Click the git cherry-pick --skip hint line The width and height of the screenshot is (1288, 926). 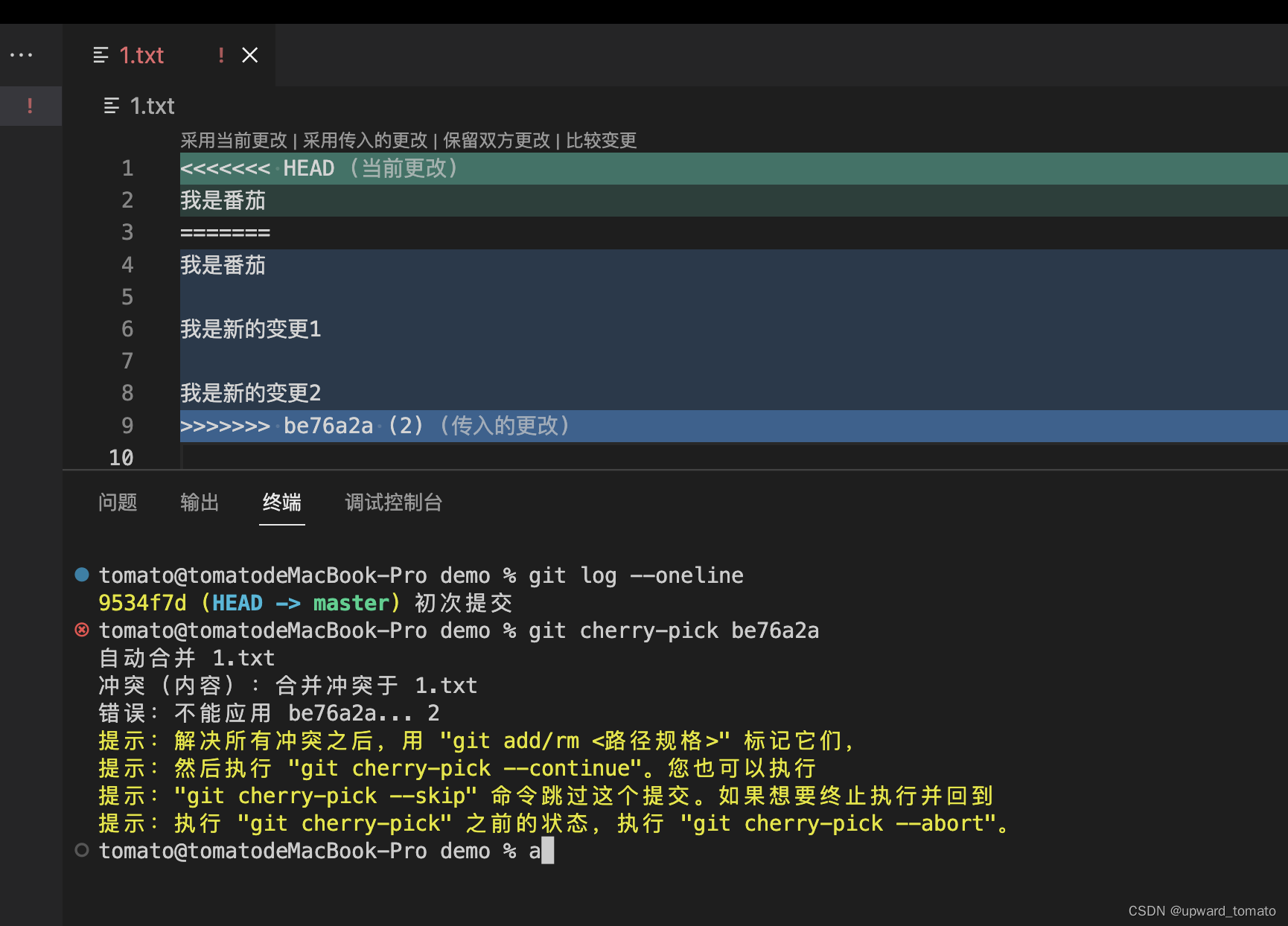(546, 796)
